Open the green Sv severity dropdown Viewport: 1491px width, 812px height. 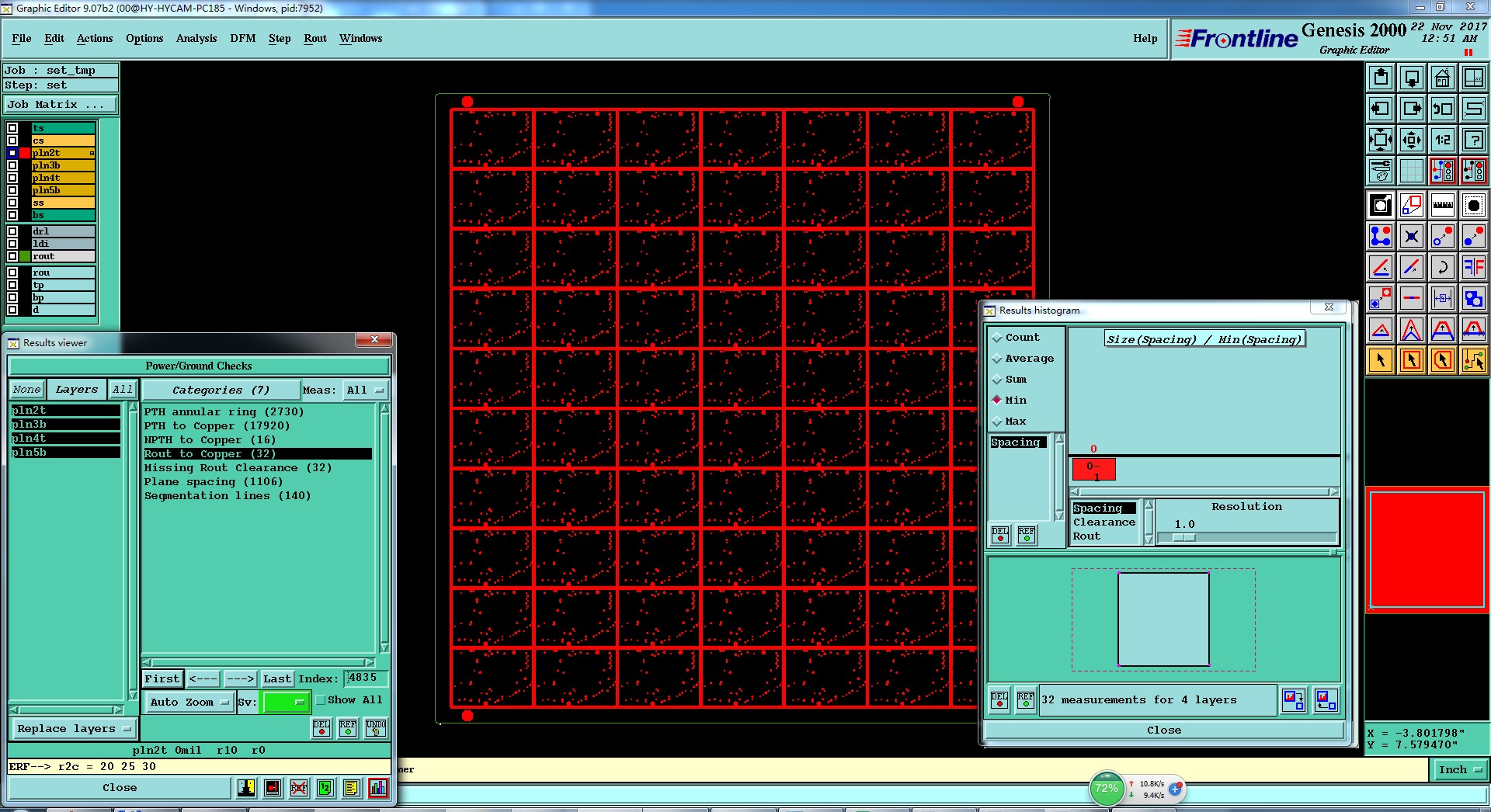pyautogui.click(x=287, y=703)
